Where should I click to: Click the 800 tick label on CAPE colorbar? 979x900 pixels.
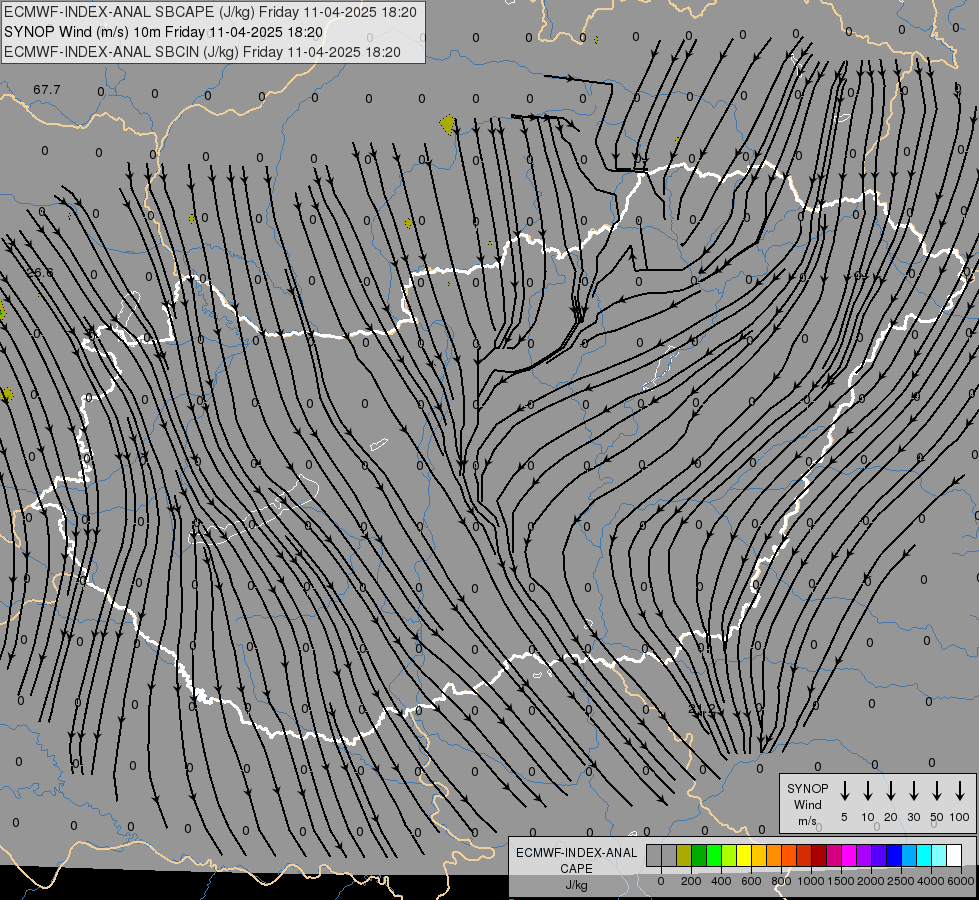coord(781,881)
